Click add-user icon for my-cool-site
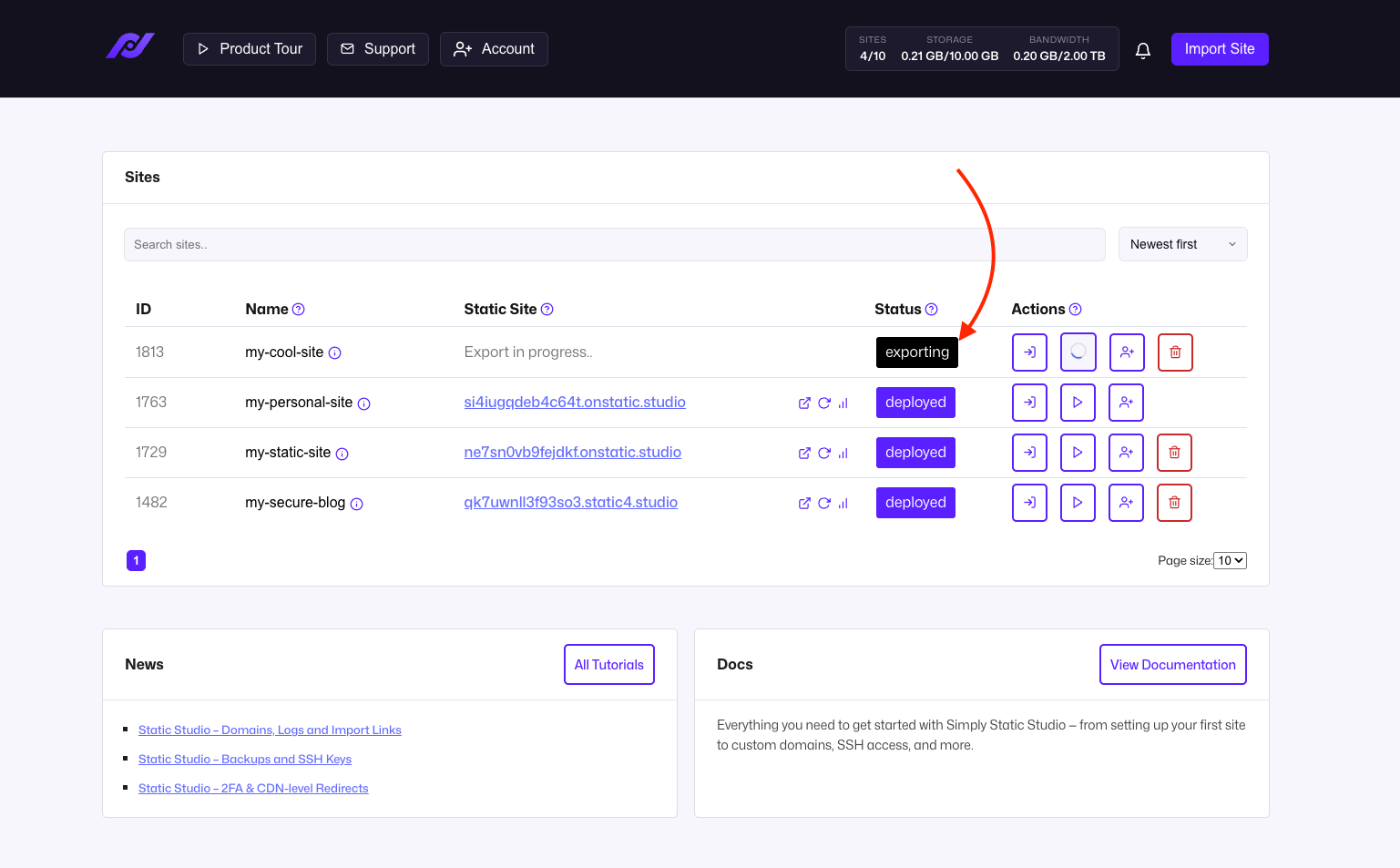This screenshot has height=868, width=1400. (1127, 352)
